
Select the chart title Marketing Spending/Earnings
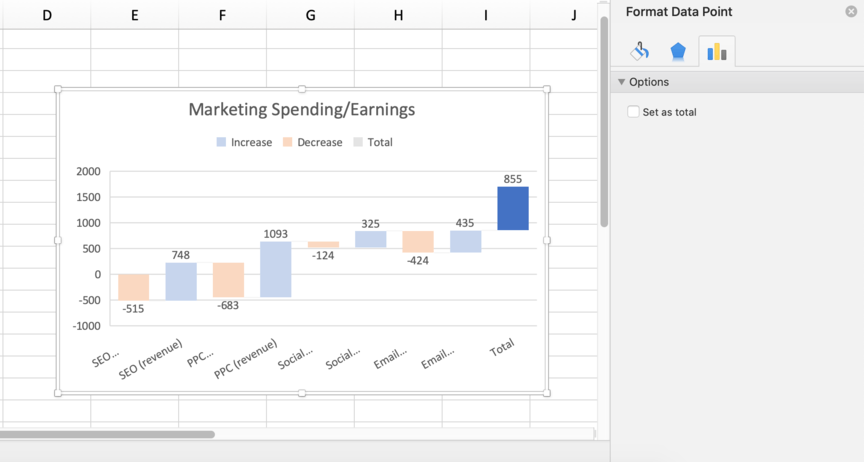pos(301,109)
